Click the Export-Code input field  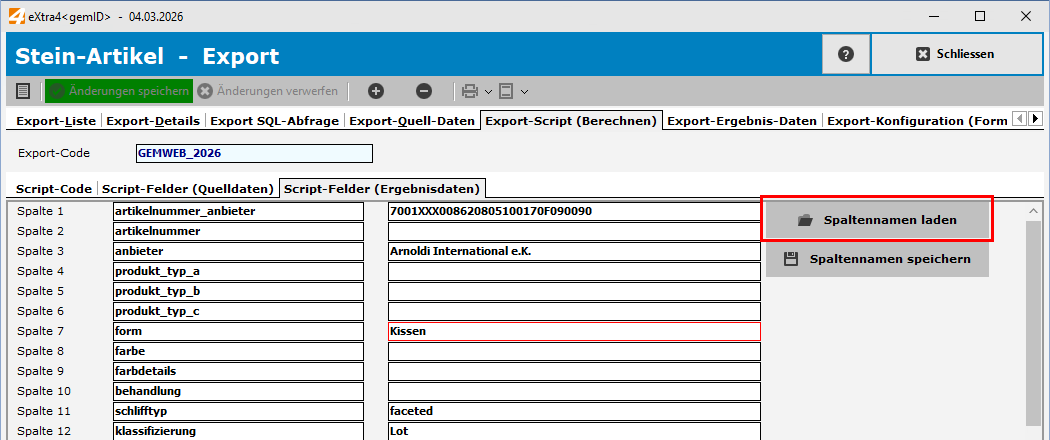pyautogui.click(x=254, y=153)
